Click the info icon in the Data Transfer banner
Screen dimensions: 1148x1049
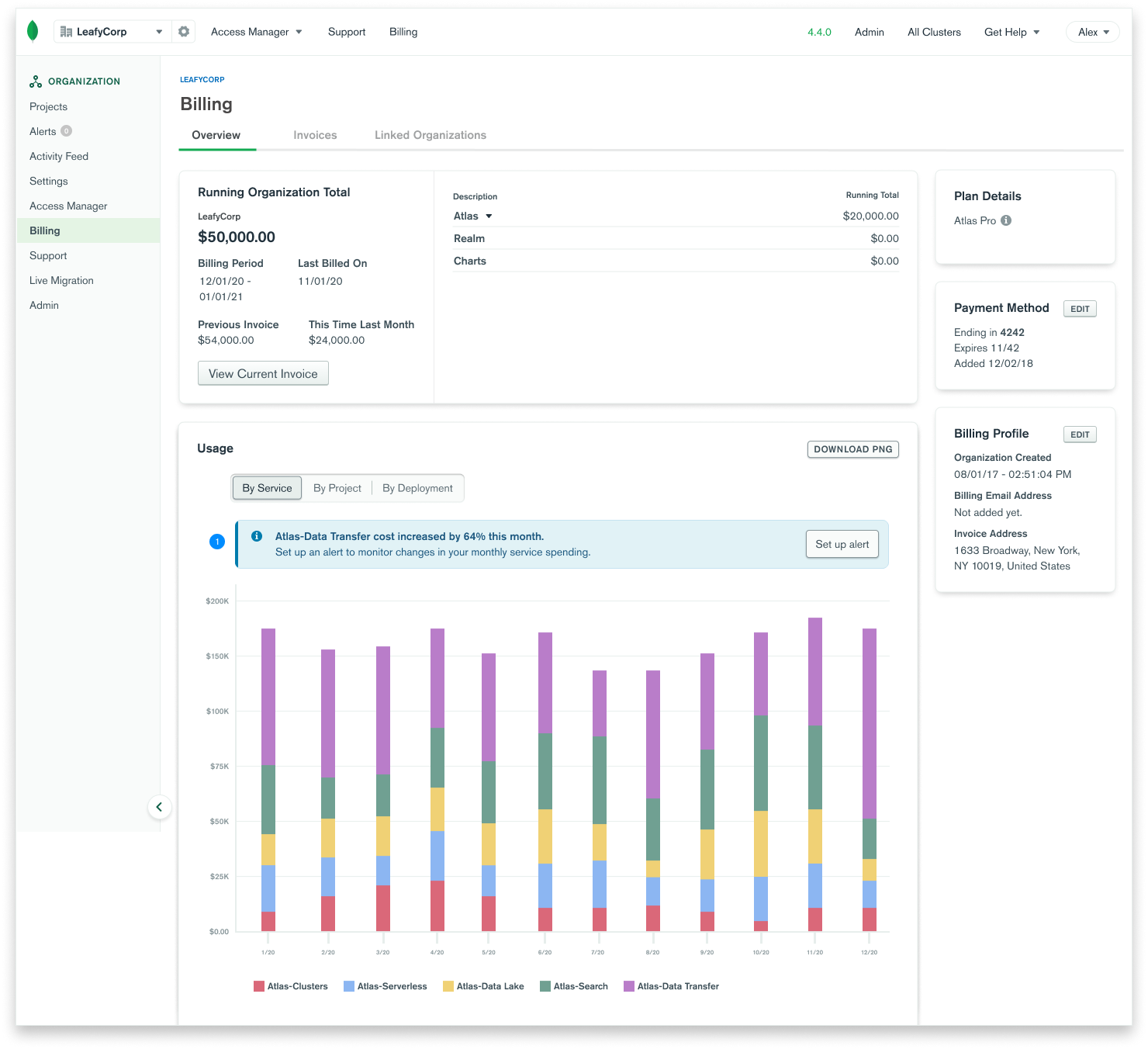pos(257,536)
